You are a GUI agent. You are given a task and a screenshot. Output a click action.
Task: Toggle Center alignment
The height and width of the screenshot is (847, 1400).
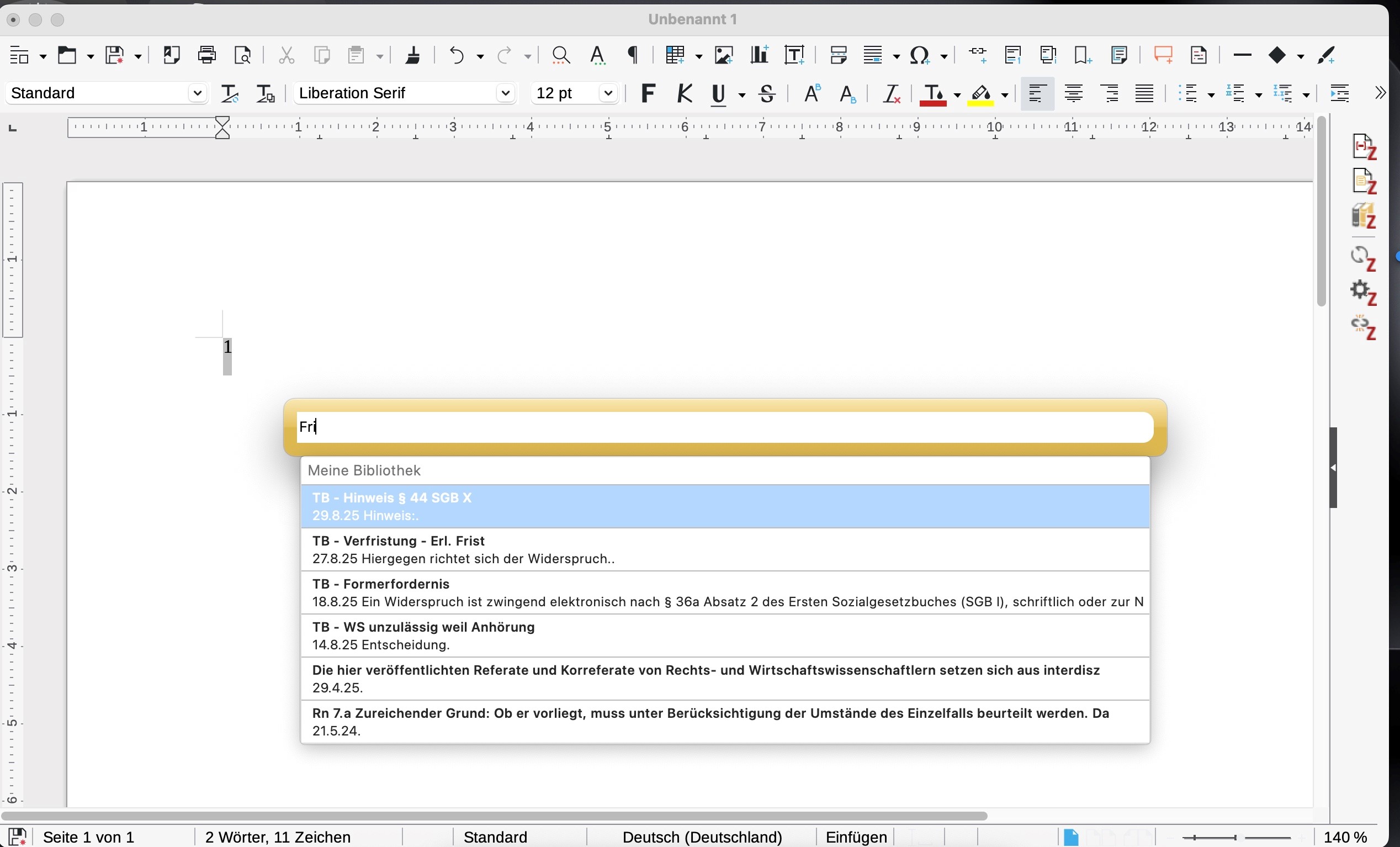(1073, 93)
